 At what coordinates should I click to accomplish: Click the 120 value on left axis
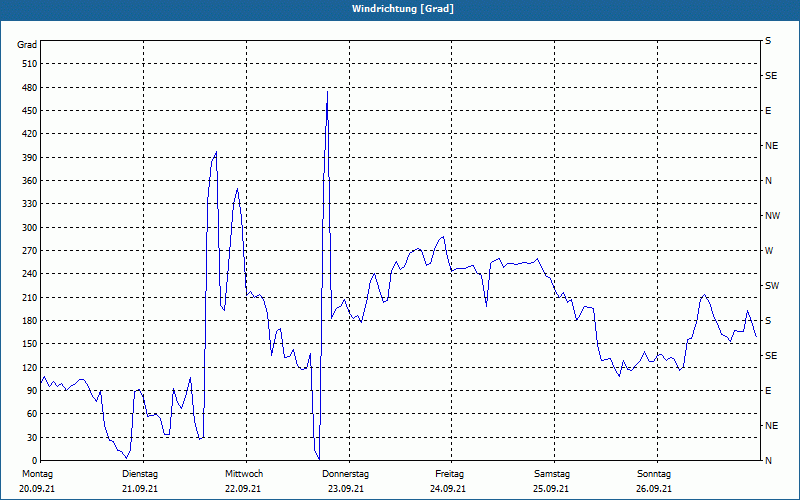30,367
